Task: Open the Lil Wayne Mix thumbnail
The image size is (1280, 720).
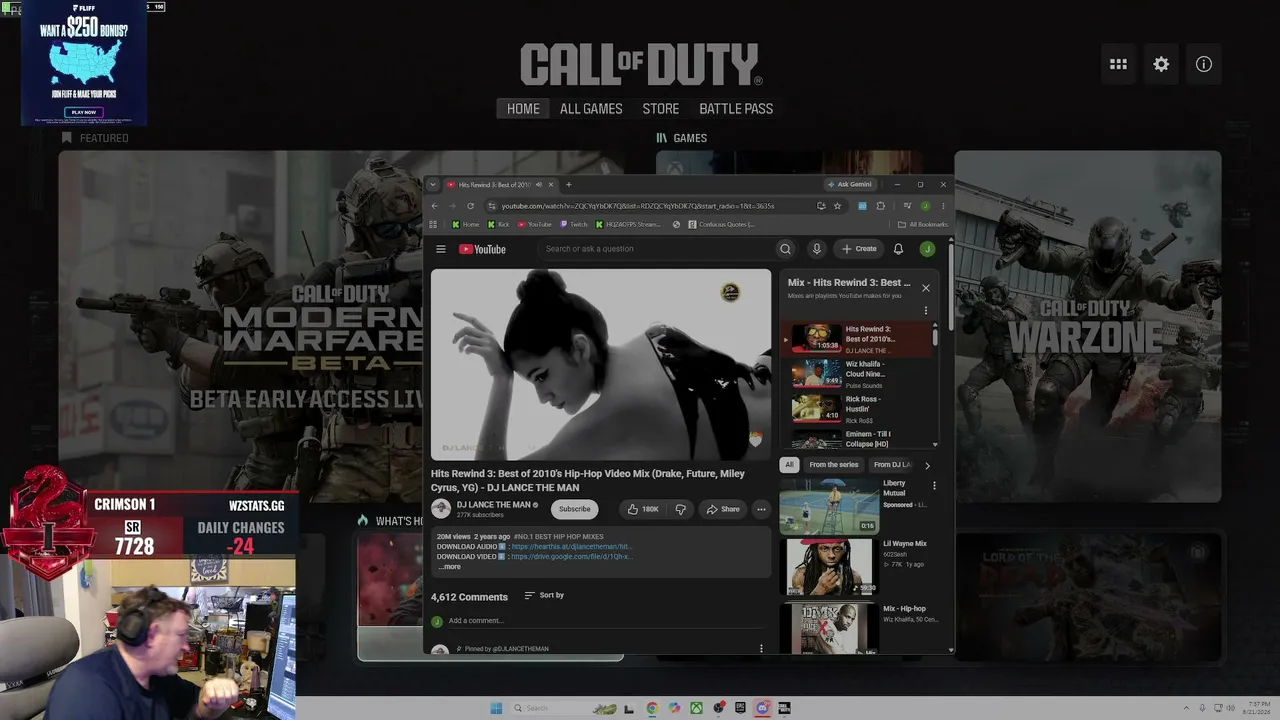Action: [x=828, y=567]
